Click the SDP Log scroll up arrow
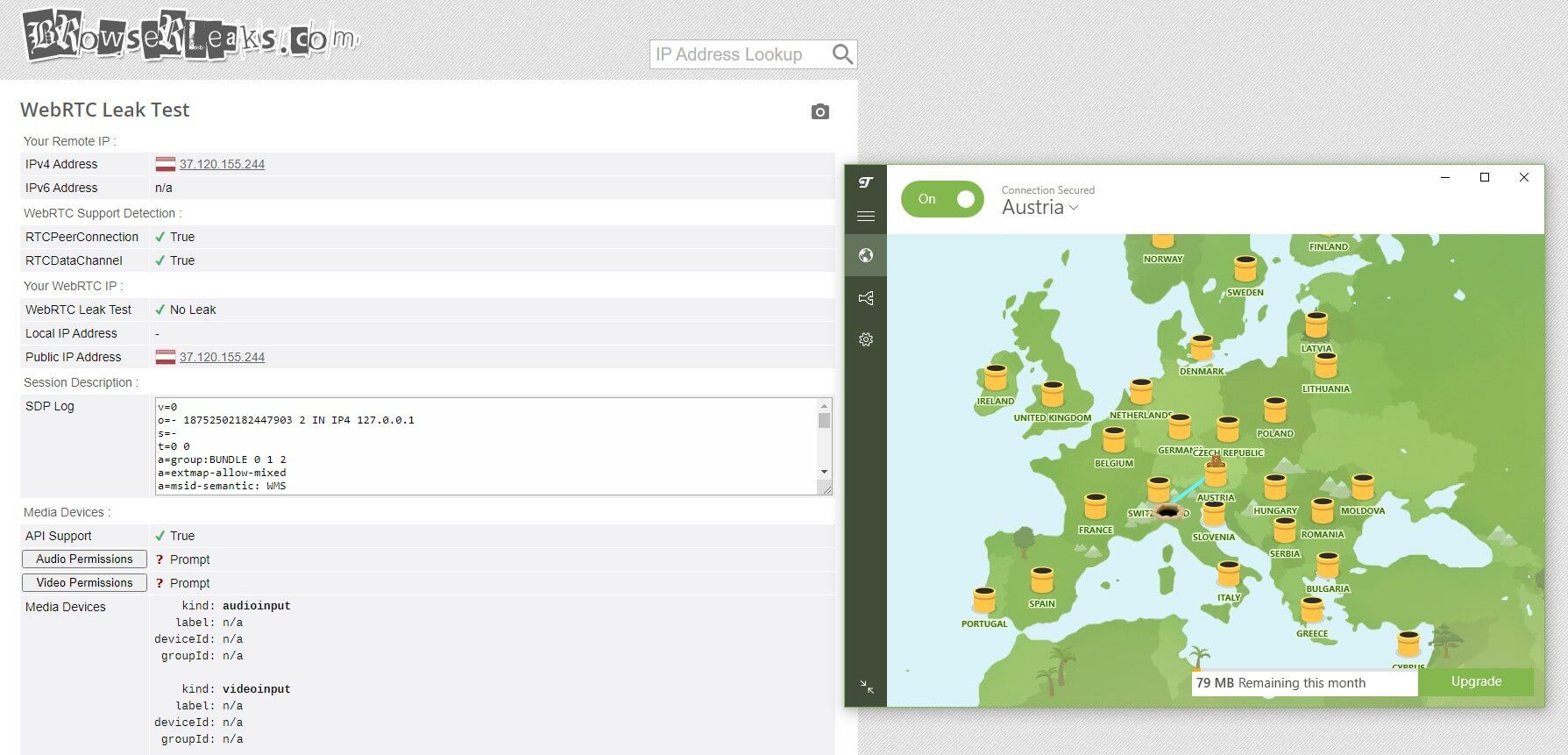The height and width of the screenshot is (755, 1568). [824, 405]
